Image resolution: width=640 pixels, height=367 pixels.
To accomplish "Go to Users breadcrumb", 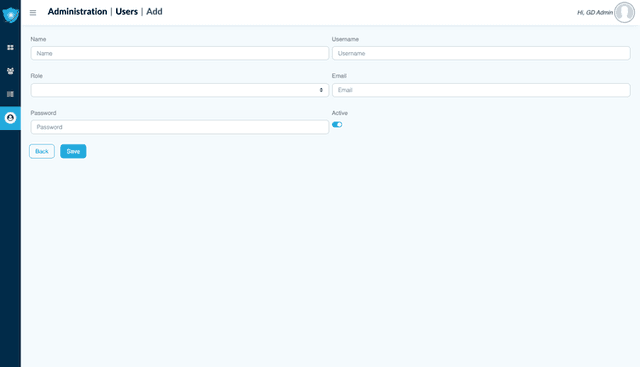I will (x=127, y=11).
